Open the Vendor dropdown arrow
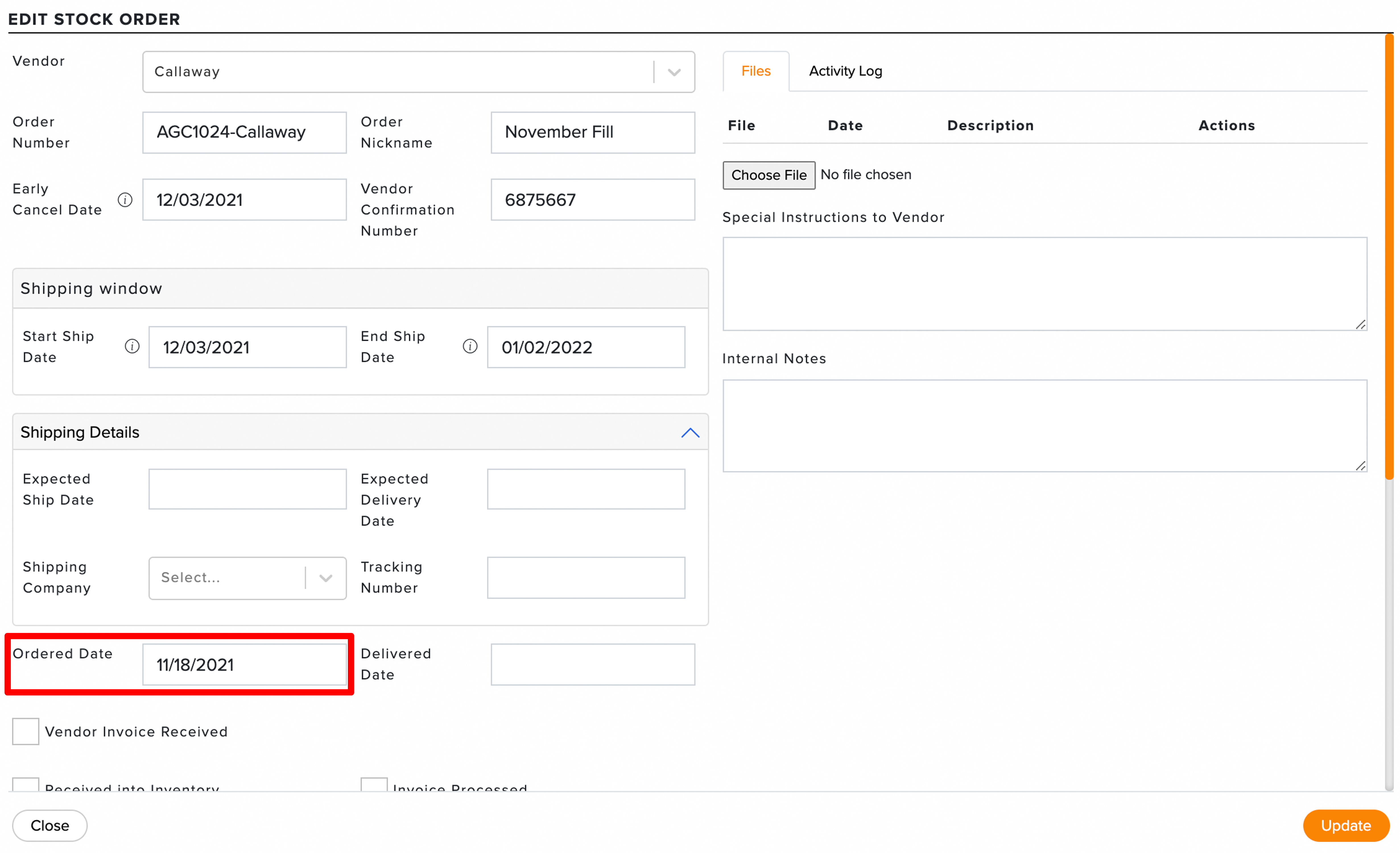The image size is (1400, 853). pyautogui.click(x=674, y=72)
